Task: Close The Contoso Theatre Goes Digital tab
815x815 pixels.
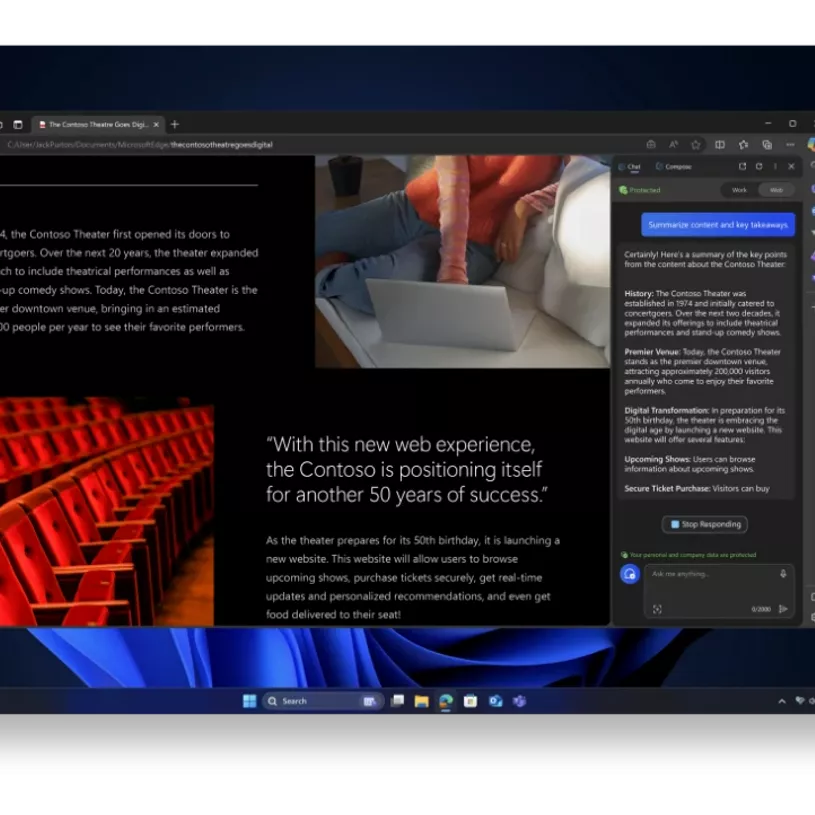Action: 156,125
